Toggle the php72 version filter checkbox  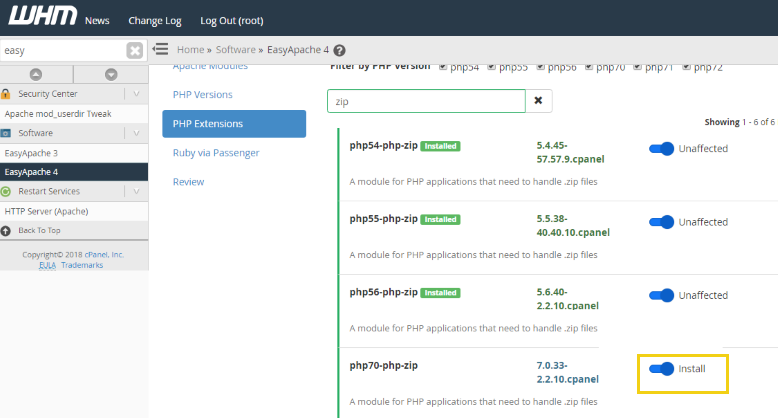point(686,67)
